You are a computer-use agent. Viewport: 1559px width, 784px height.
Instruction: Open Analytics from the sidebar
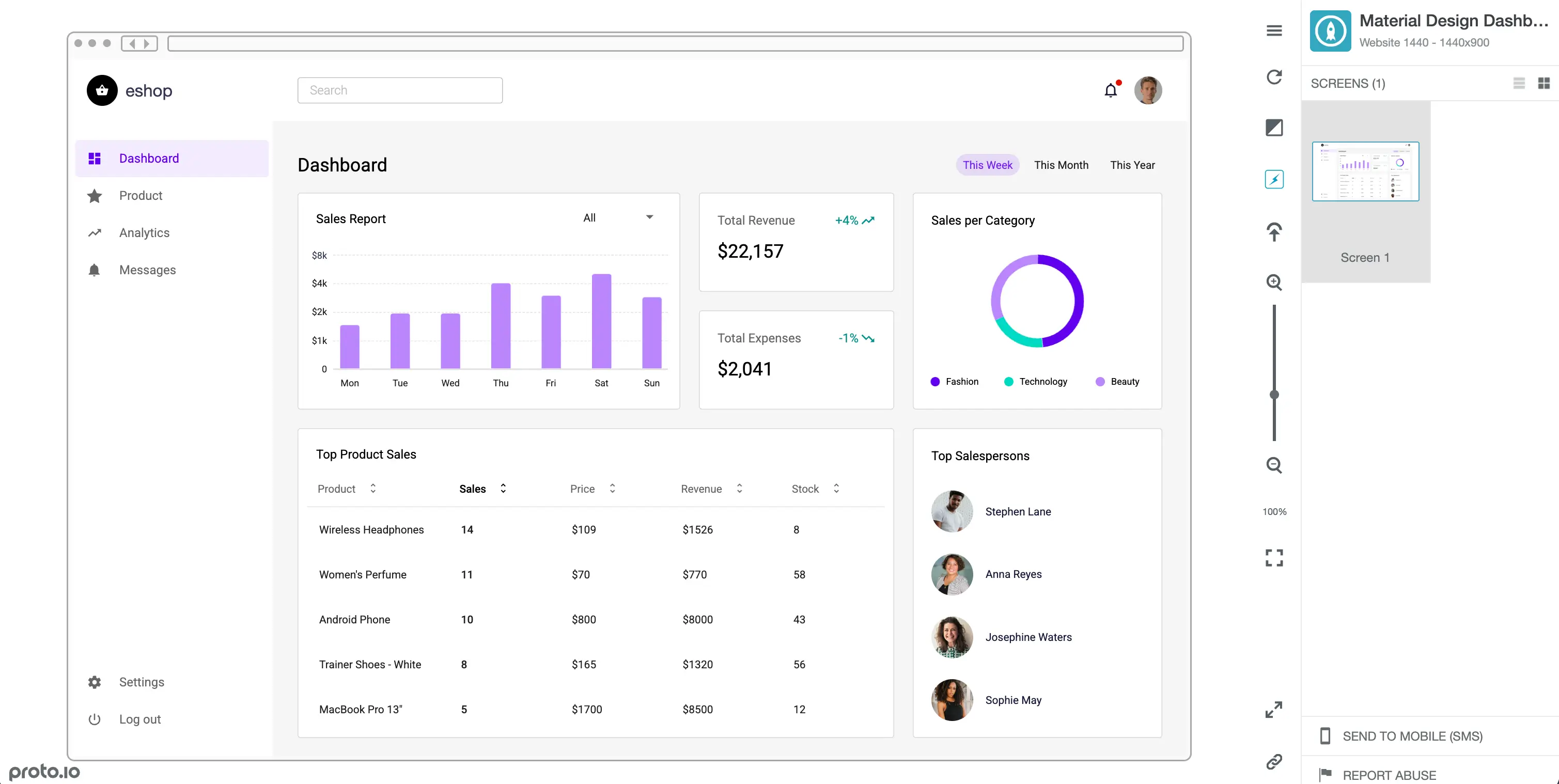[x=144, y=232]
